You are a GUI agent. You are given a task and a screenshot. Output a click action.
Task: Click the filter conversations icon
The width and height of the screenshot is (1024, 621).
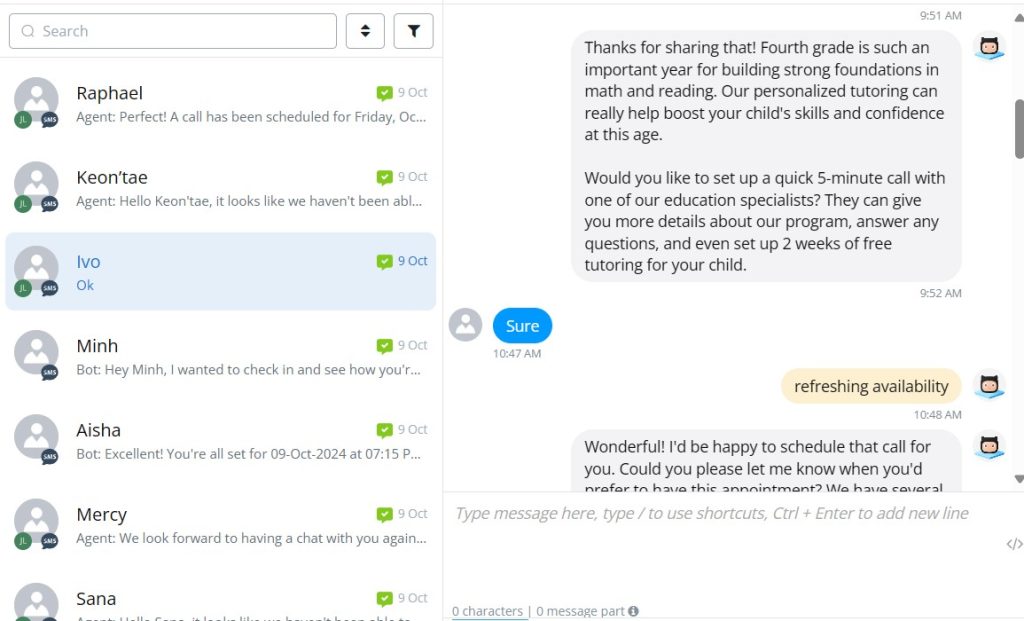pyautogui.click(x=414, y=31)
